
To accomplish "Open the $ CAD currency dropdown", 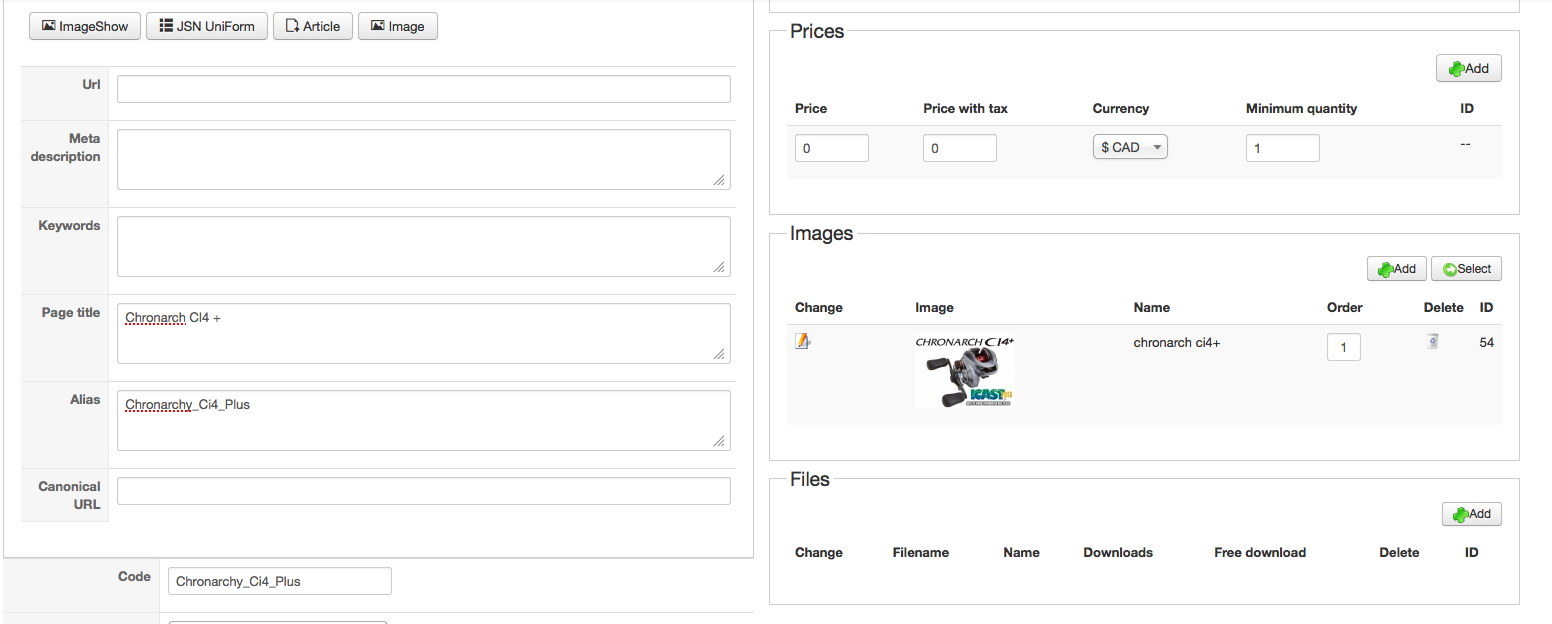I will (1130, 148).
